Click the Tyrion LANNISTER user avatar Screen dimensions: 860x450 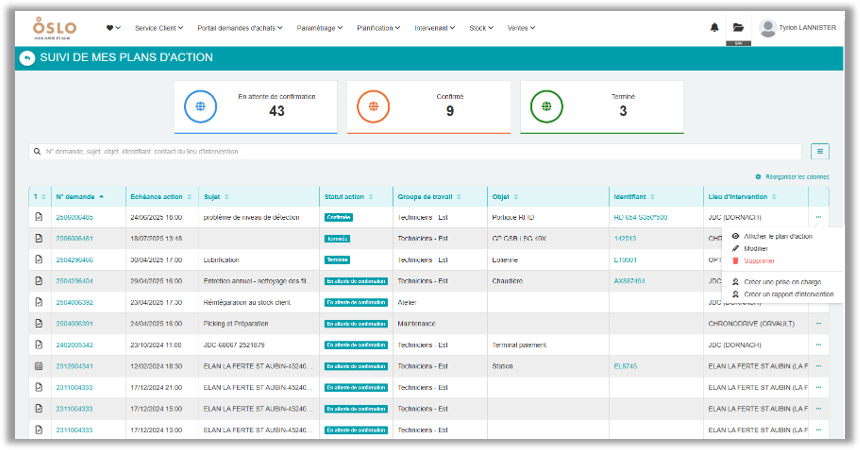pos(768,28)
